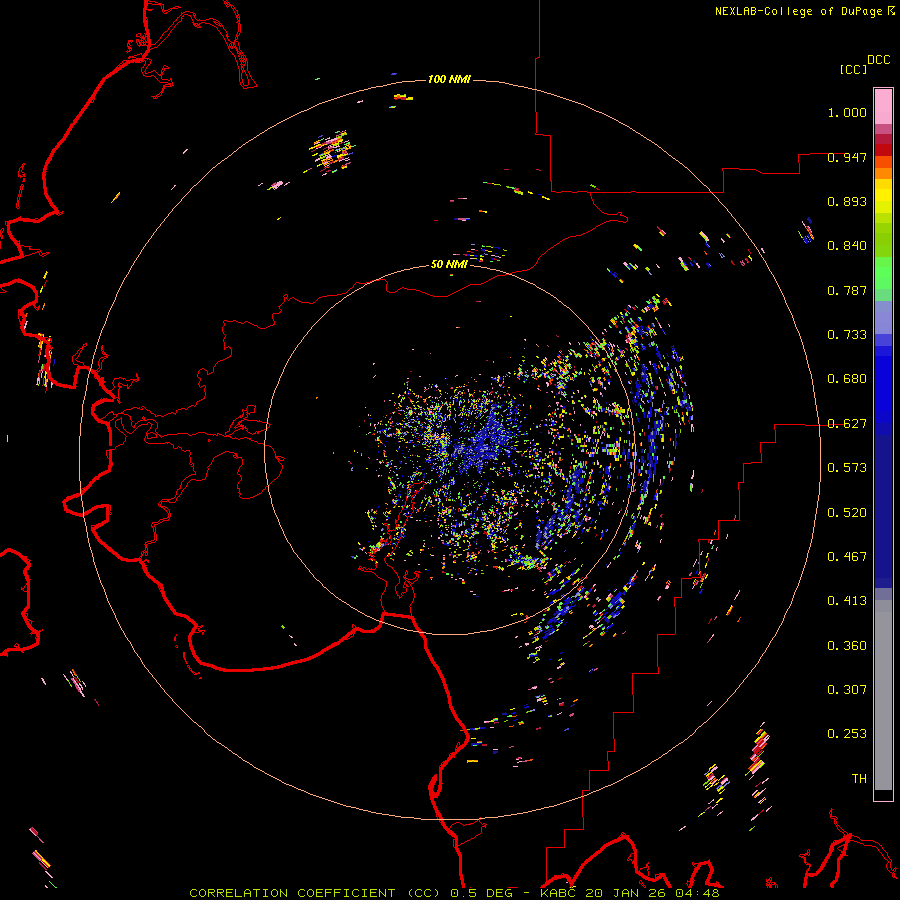The height and width of the screenshot is (900, 900).
Task: Click the DCC label above the color scale
Action: pyautogui.click(x=879, y=60)
